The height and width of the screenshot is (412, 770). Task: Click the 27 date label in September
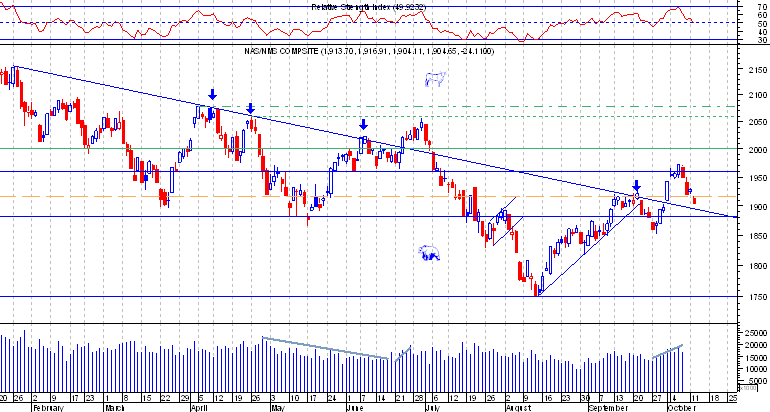tap(657, 398)
